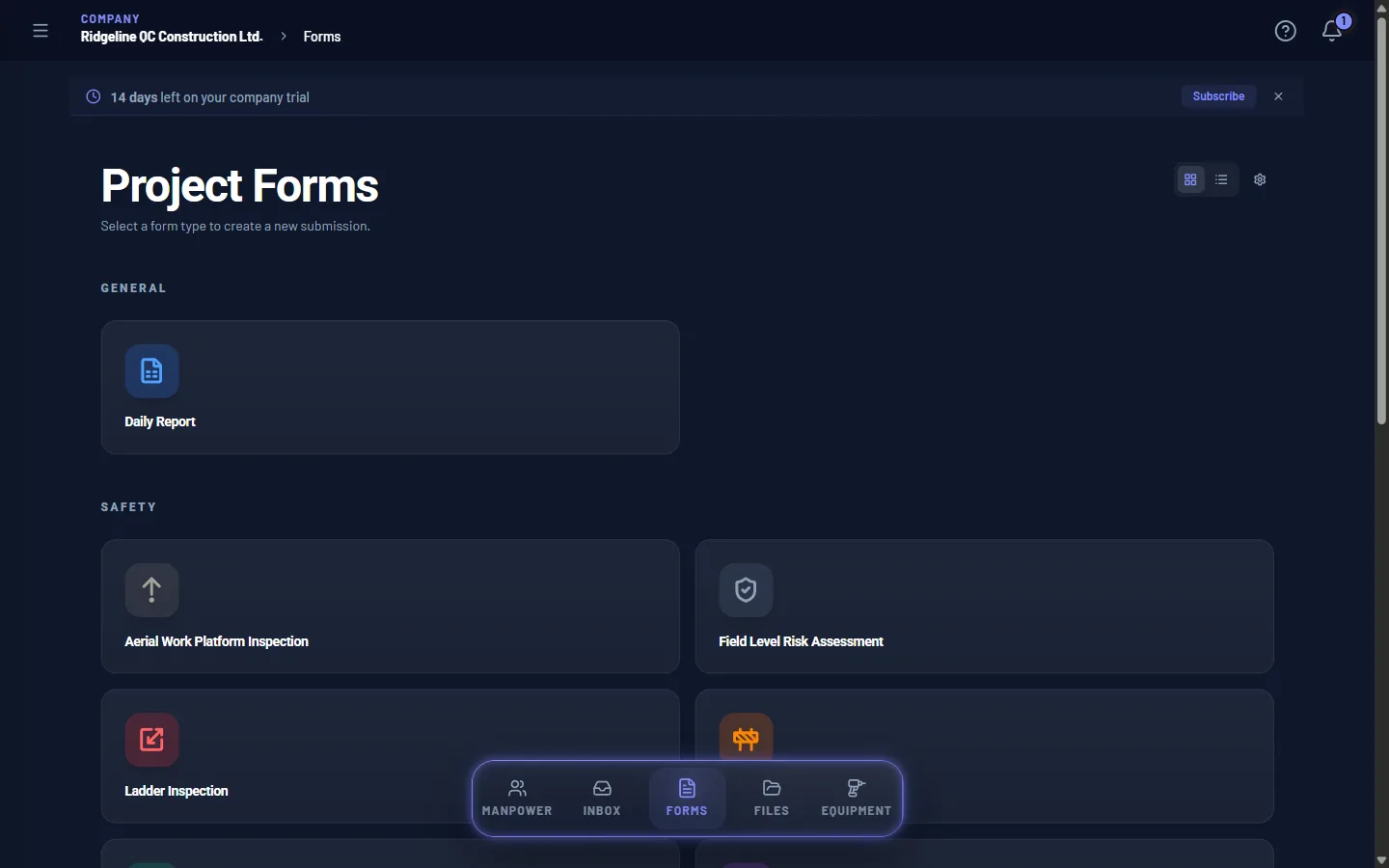Image resolution: width=1389 pixels, height=868 pixels.
Task: Go to the Equipment tab
Action: (857, 799)
